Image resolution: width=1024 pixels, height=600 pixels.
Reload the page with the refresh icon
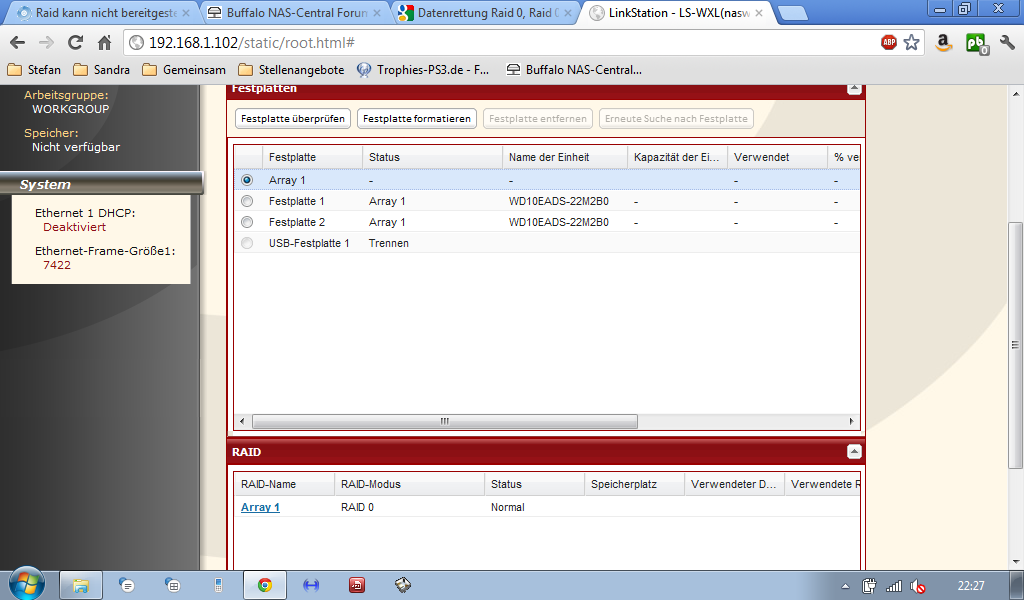coord(75,43)
